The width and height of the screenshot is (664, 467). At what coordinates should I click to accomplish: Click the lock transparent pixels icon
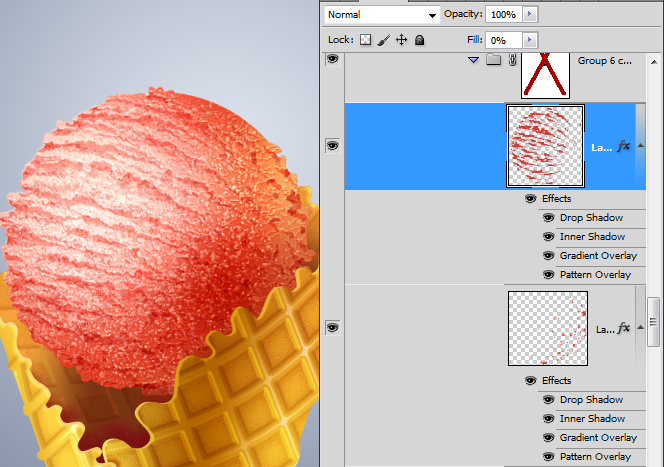366,40
